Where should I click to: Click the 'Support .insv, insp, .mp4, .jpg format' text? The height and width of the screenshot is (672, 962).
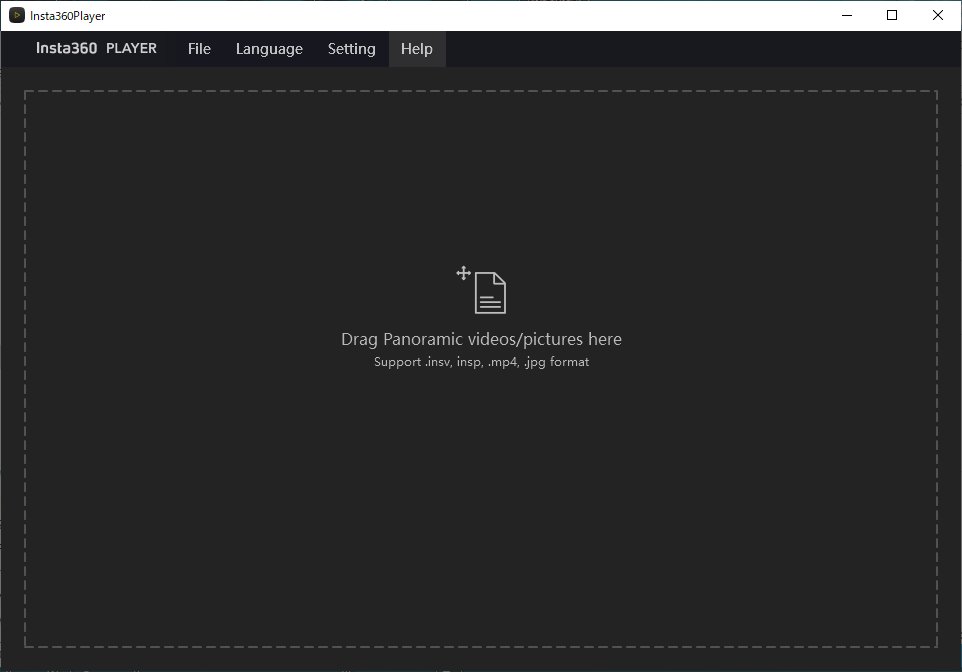point(481,362)
